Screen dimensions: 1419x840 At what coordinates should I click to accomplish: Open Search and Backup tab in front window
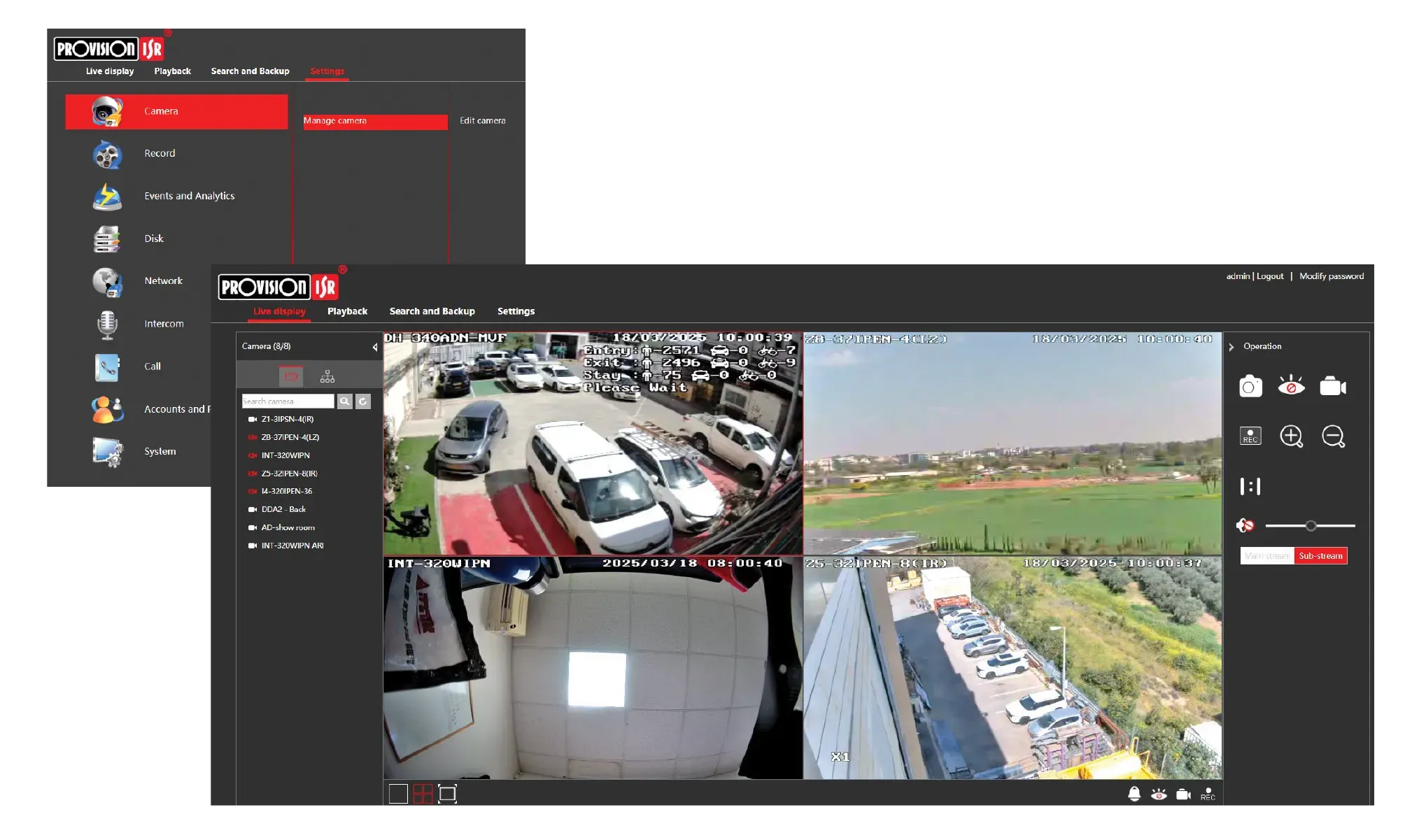tap(432, 311)
